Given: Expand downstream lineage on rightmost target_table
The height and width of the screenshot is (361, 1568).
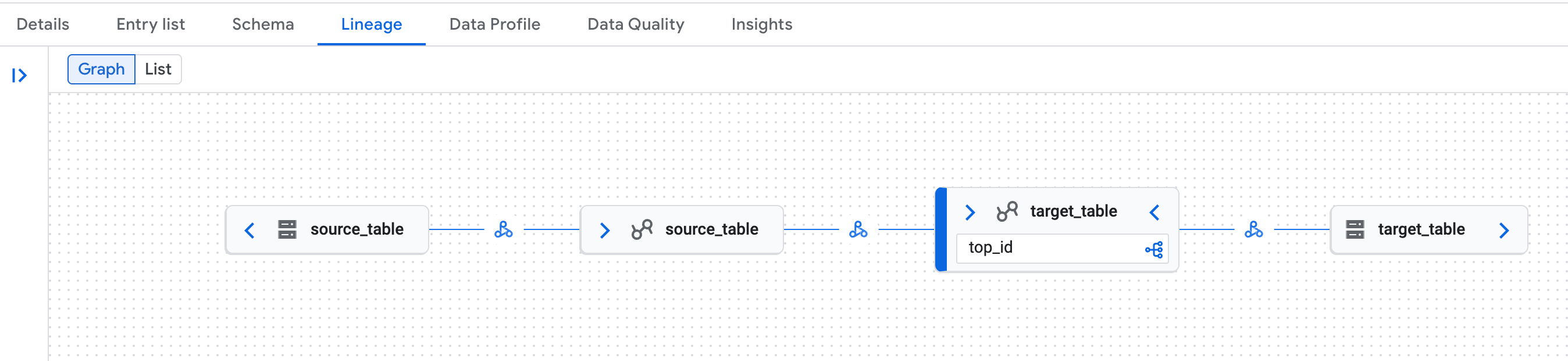Looking at the screenshot, I should tap(1505, 231).
